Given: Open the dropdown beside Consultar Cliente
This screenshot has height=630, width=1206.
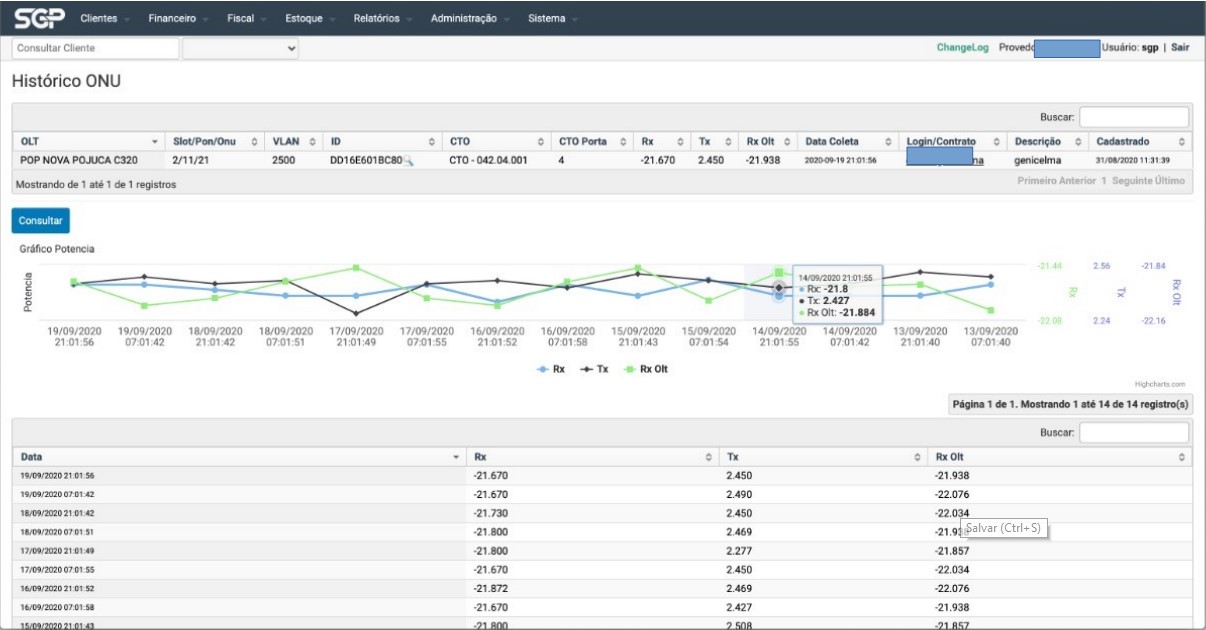Looking at the screenshot, I should 240,48.
